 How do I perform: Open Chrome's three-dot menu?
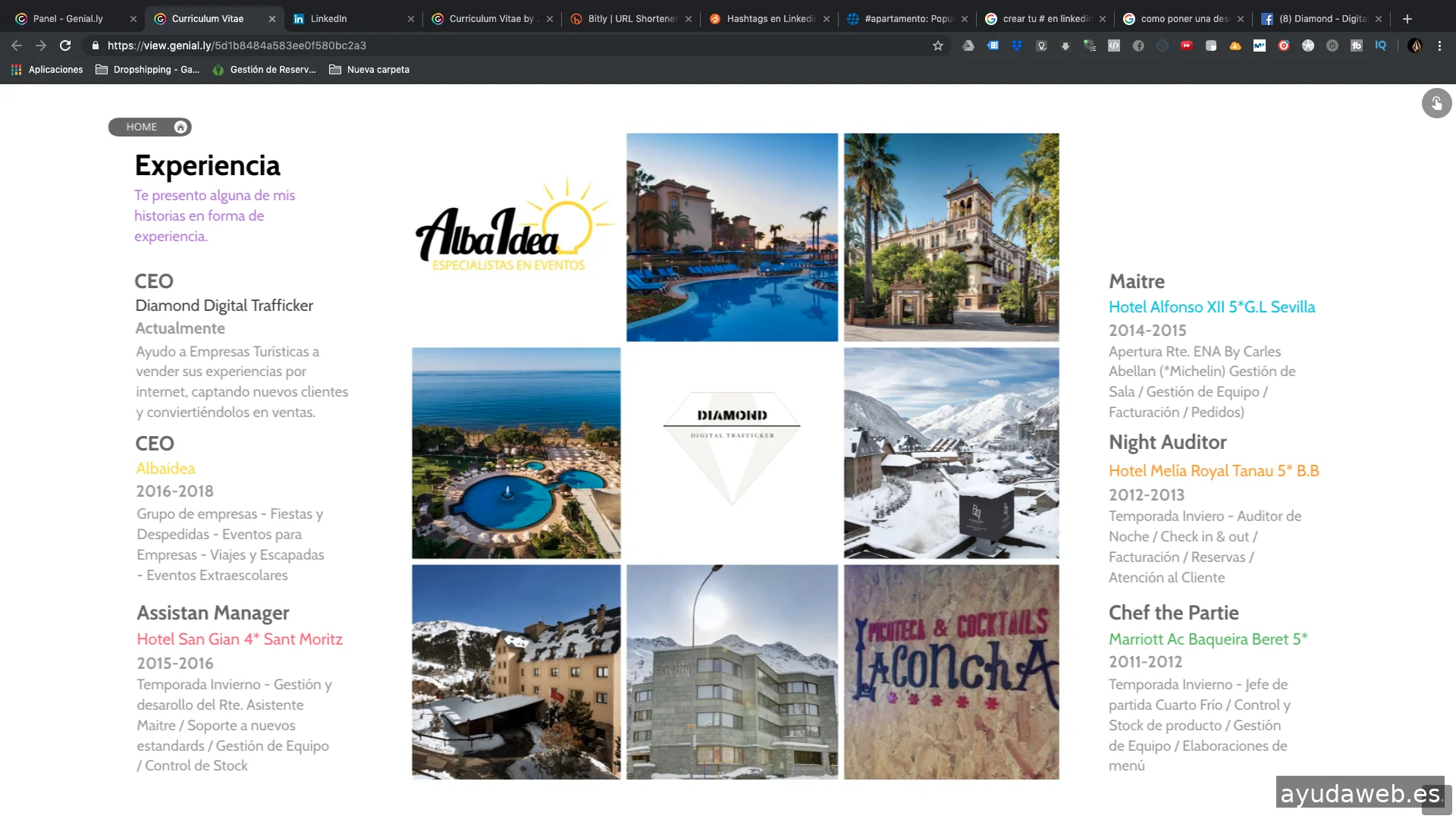(1439, 45)
